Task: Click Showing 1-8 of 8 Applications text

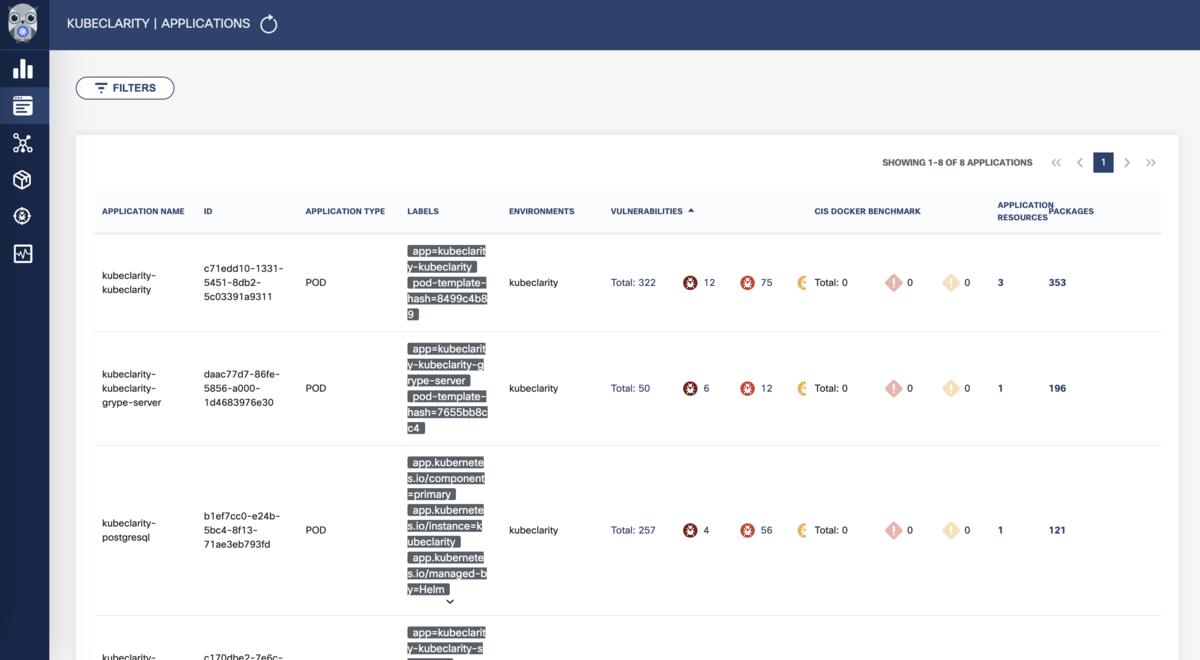Action: point(957,162)
